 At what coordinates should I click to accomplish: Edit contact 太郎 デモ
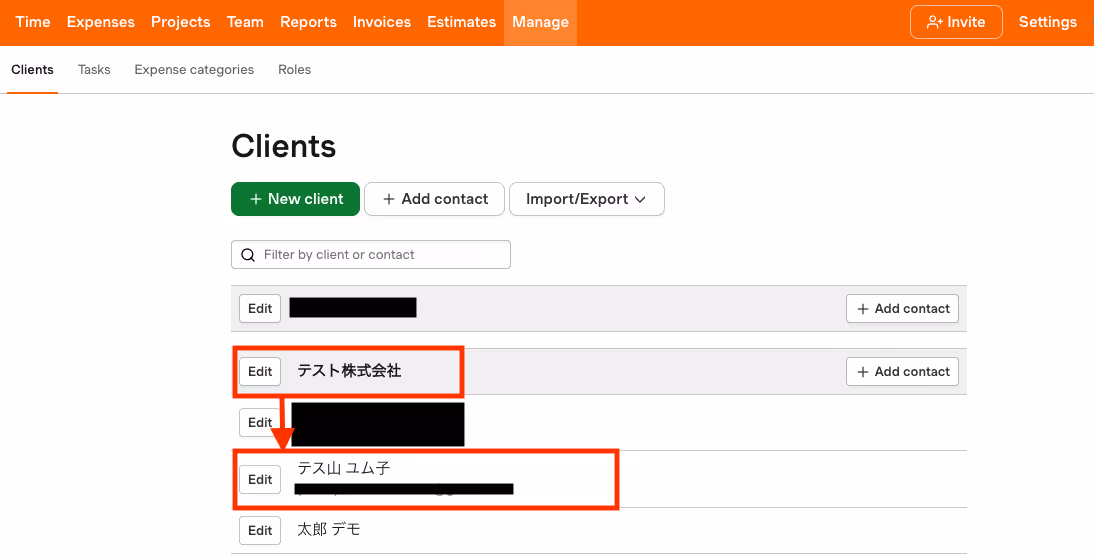point(260,530)
